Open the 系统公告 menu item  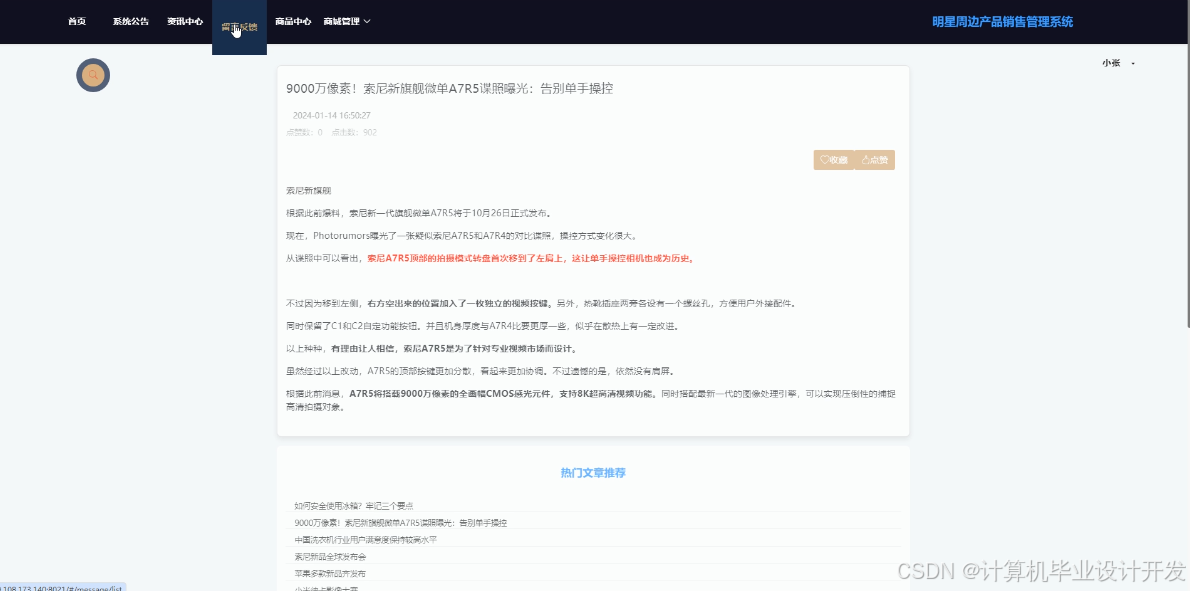[x=131, y=21]
